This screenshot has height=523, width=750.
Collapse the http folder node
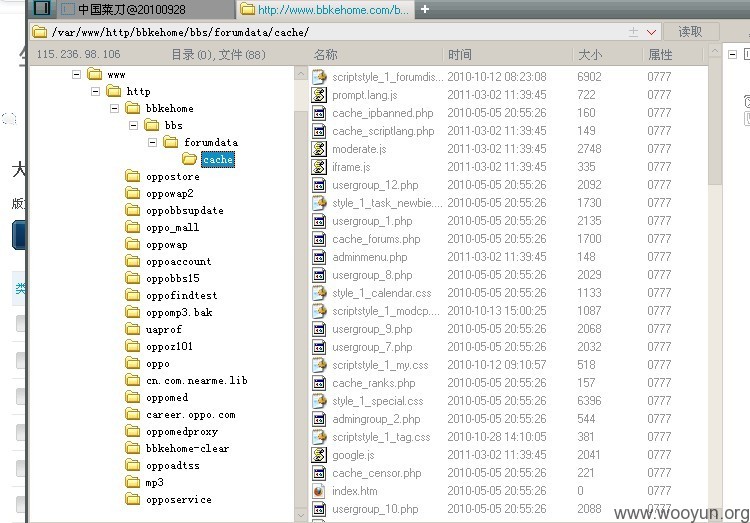pyautogui.click(x=96, y=91)
